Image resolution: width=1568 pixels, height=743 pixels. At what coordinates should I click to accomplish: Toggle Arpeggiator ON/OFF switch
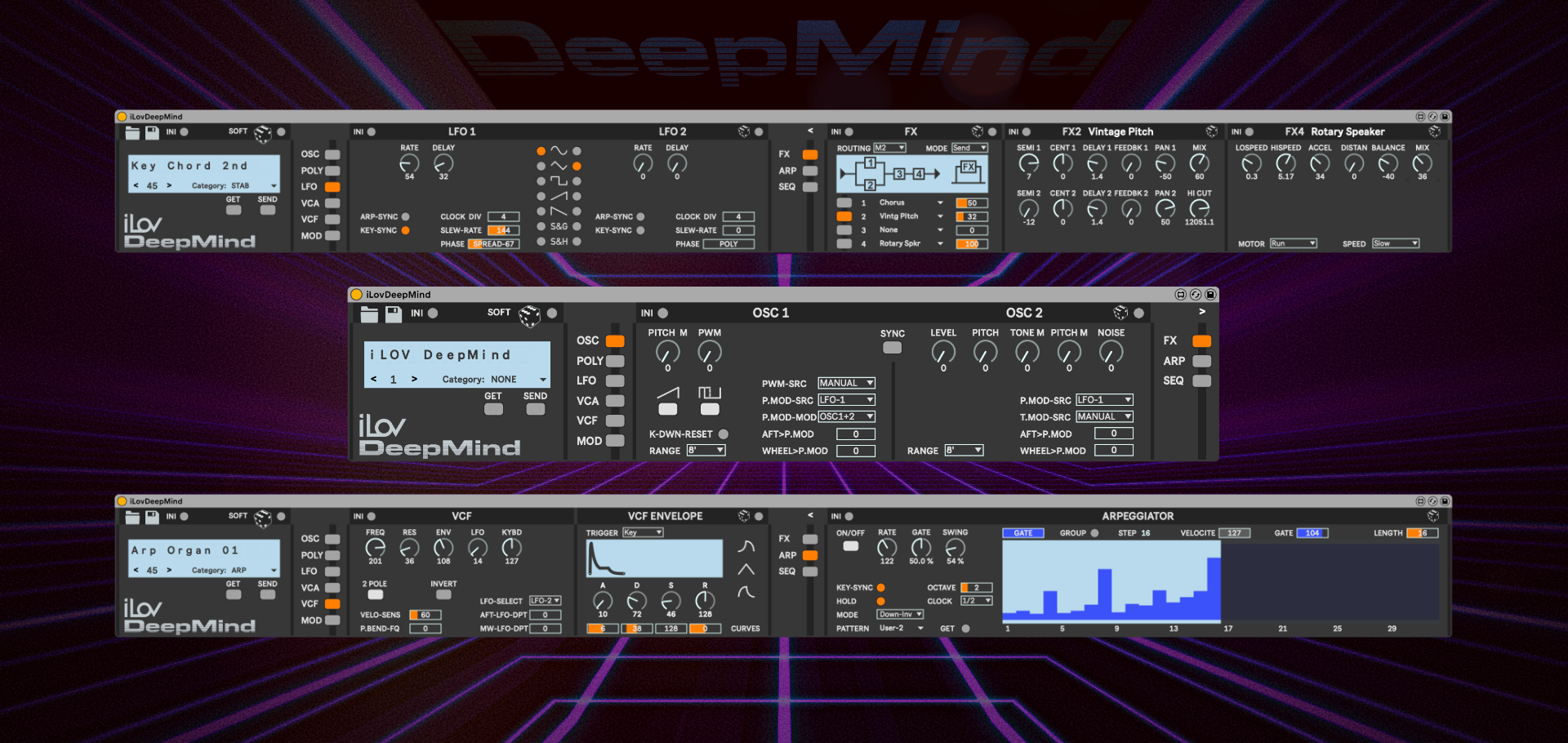pos(851,546)
